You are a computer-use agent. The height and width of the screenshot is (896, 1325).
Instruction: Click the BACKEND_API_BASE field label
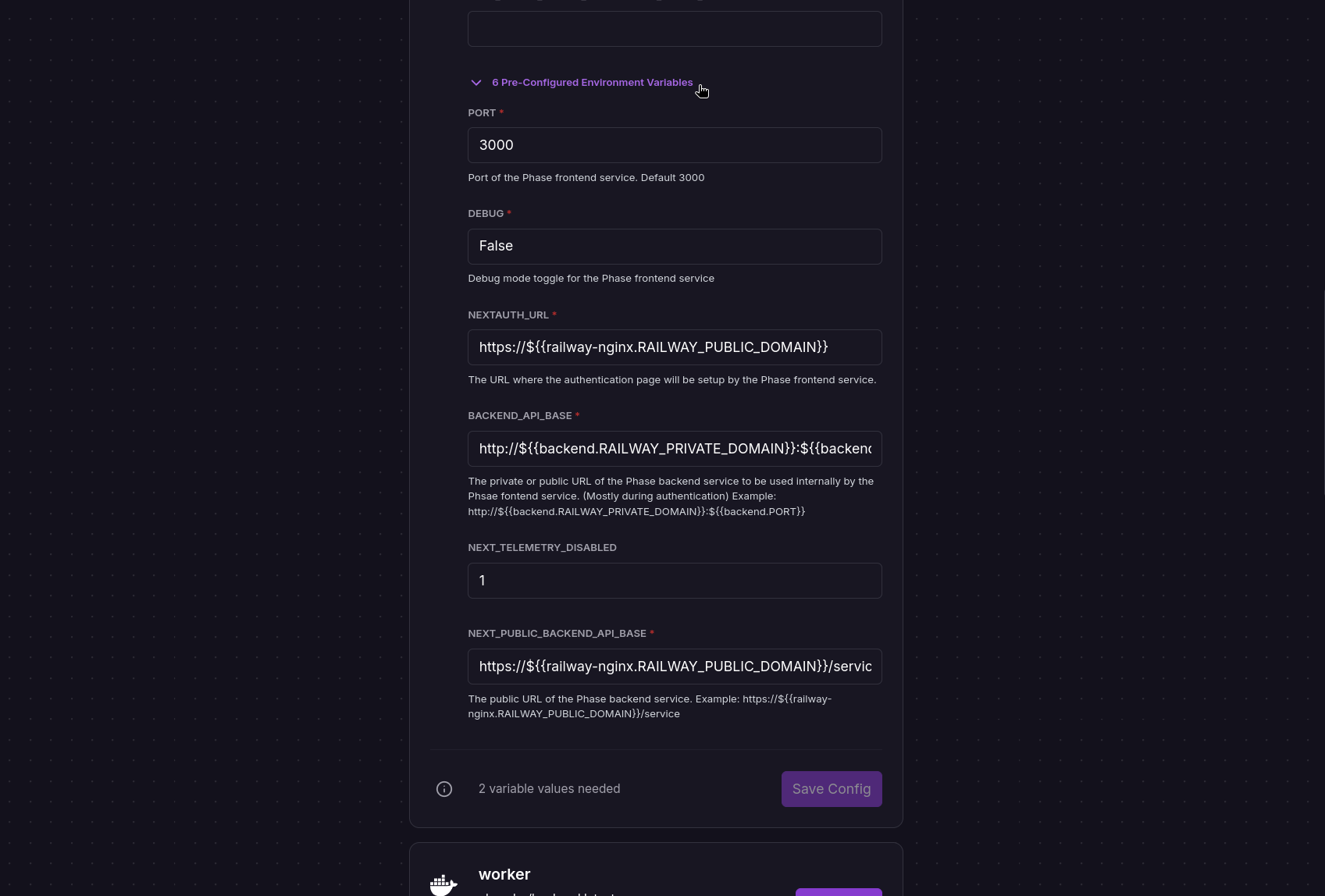(x=520, y=416)
